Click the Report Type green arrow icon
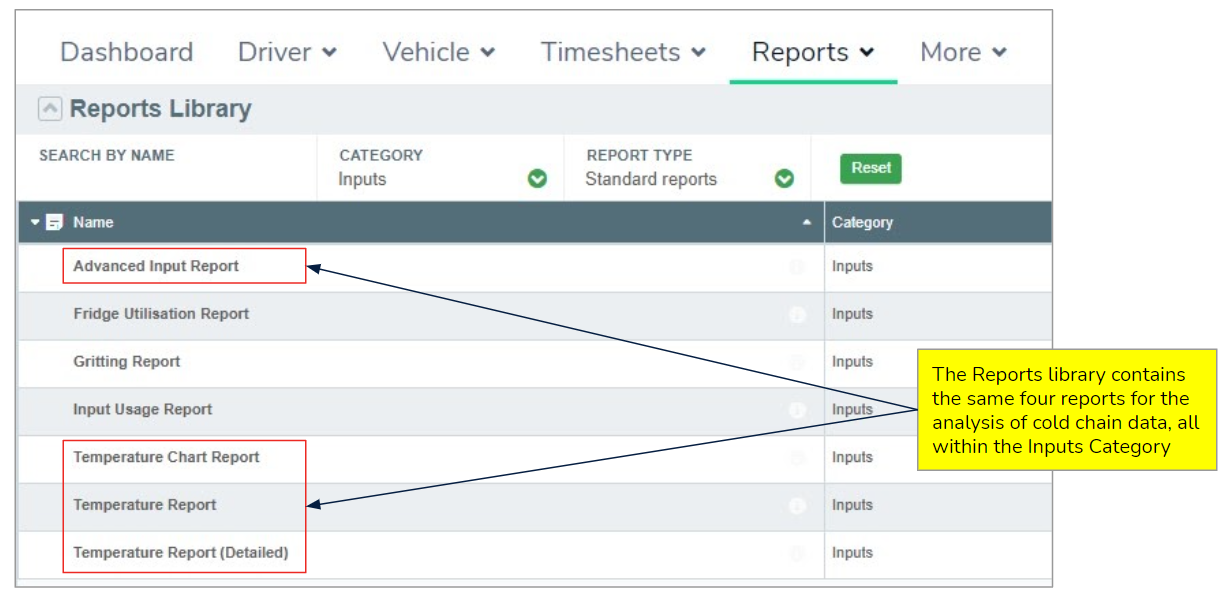Screen dimensions: 1227x595 [784, 179]
